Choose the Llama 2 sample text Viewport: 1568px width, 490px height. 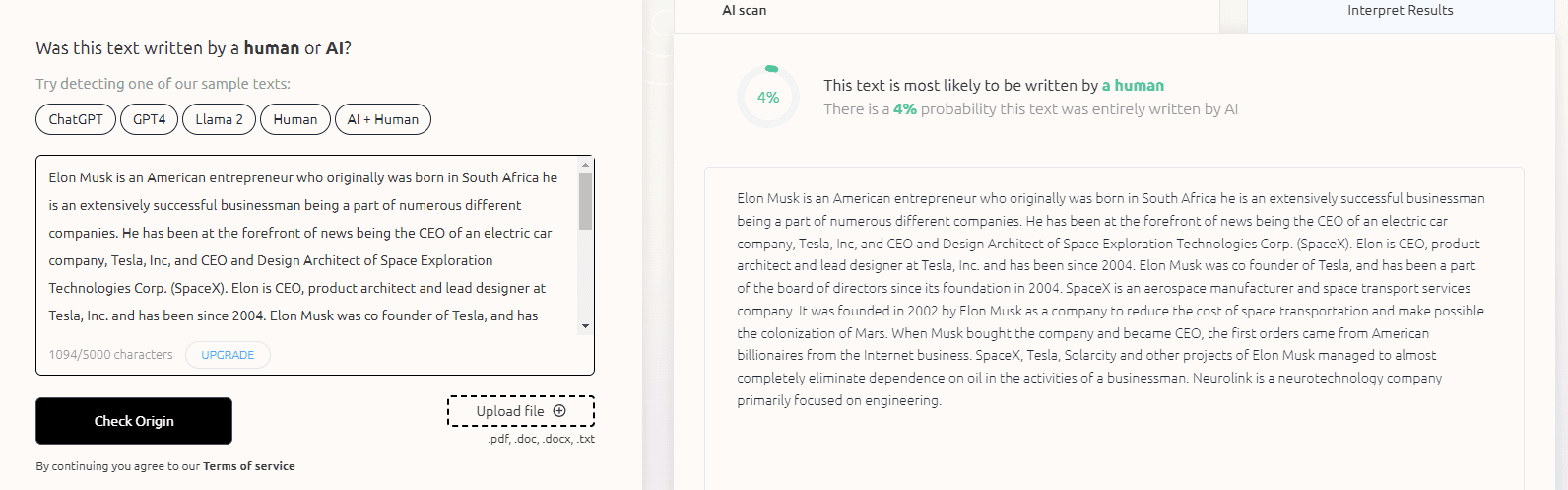click(x=219, y=119)
